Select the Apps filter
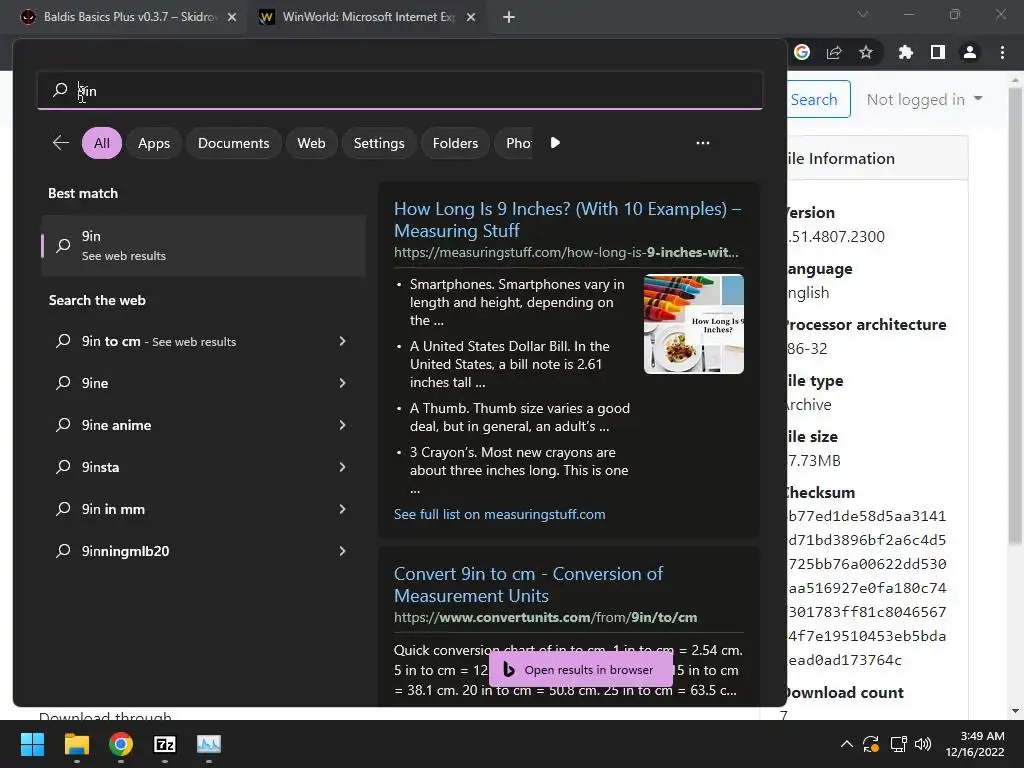Viewport: 1024px width, 768px height. 153,143
